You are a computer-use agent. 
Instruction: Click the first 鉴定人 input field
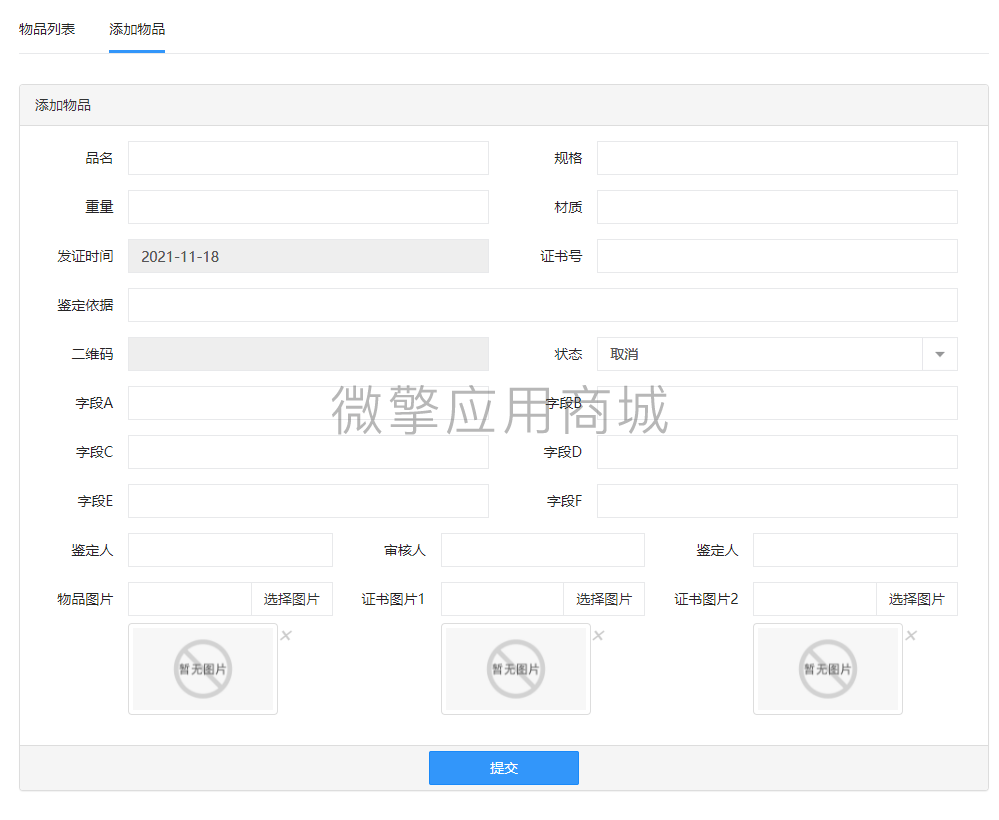coord(231,550)
